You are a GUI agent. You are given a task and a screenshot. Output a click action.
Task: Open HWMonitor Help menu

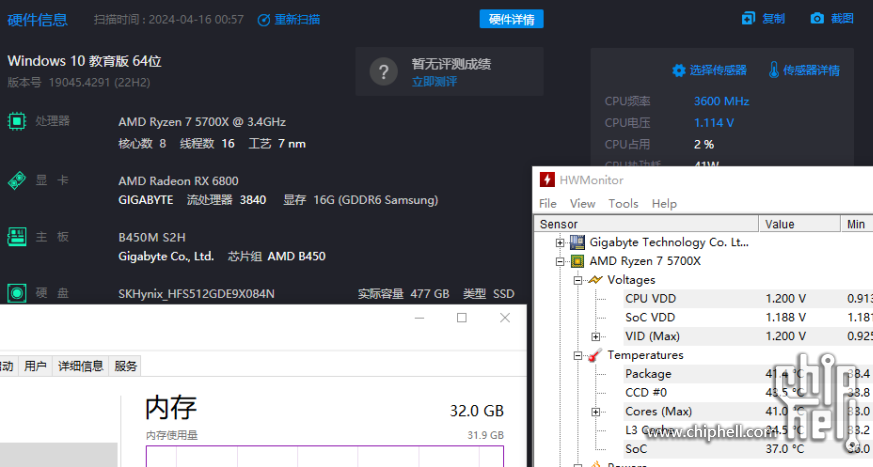point(664,204)
